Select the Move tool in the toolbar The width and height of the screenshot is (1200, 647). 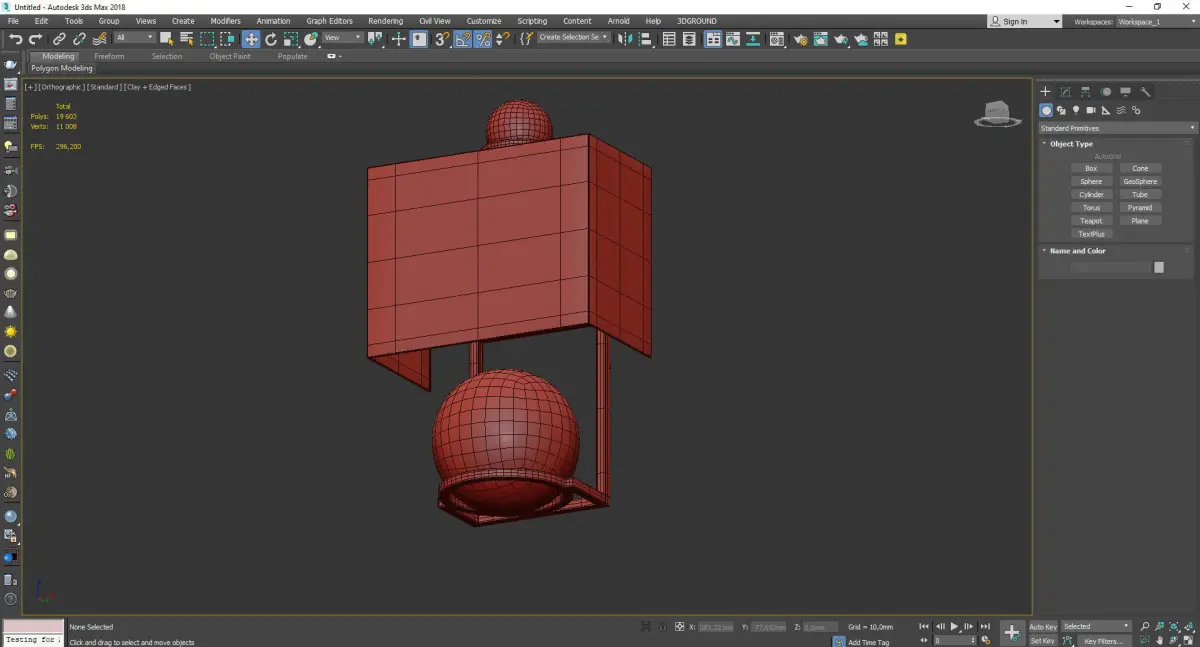250,39
